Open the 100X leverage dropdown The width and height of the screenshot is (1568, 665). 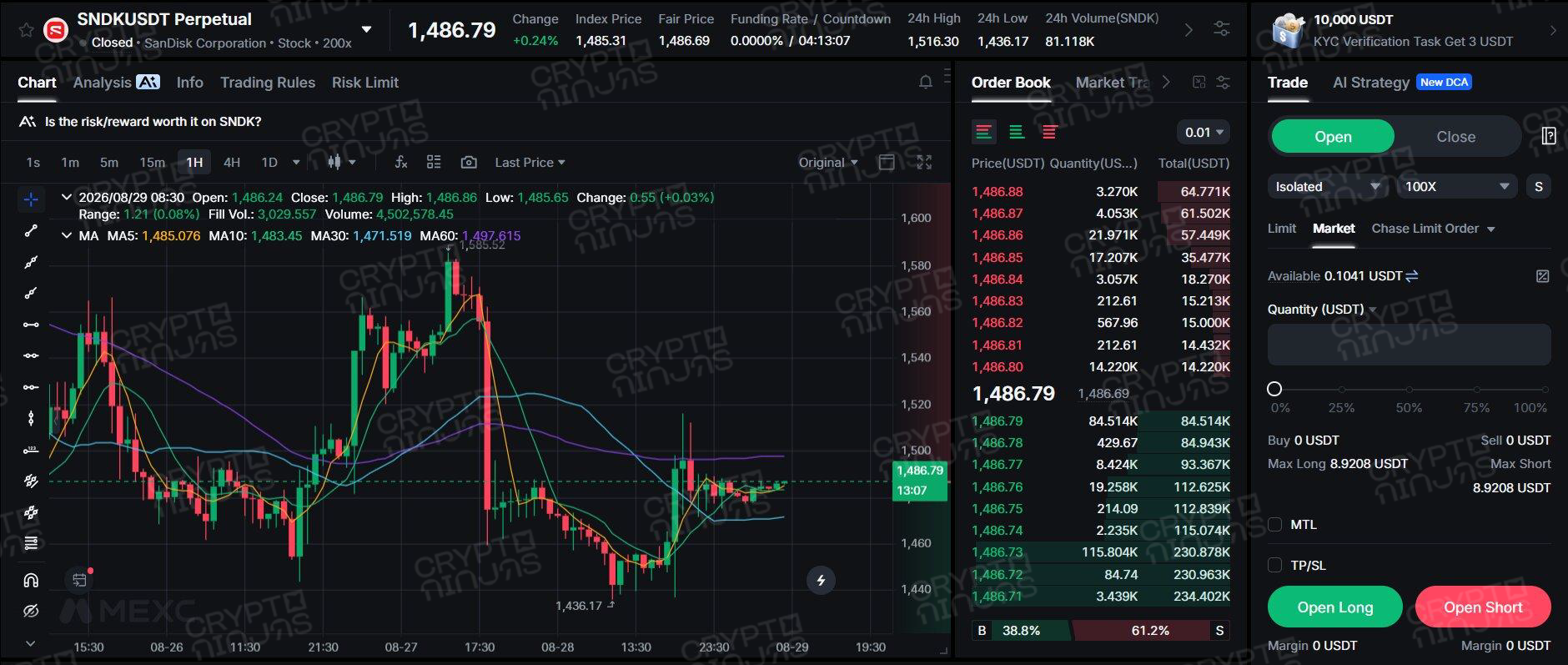(x=1457, y=187)
